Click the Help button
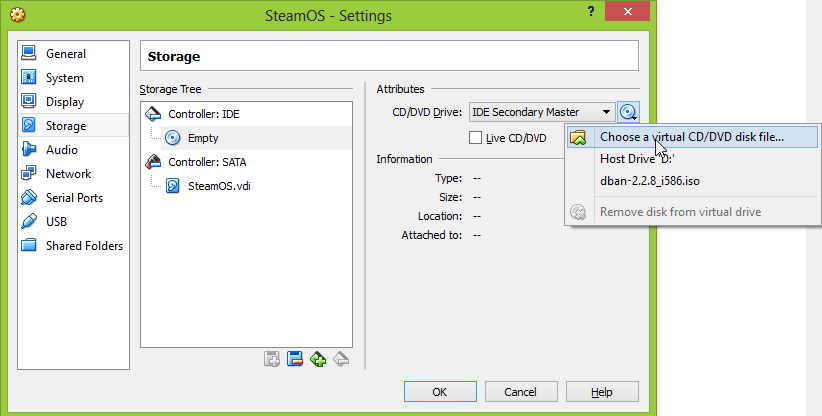 pyautogui.click(x=602, y=392)
